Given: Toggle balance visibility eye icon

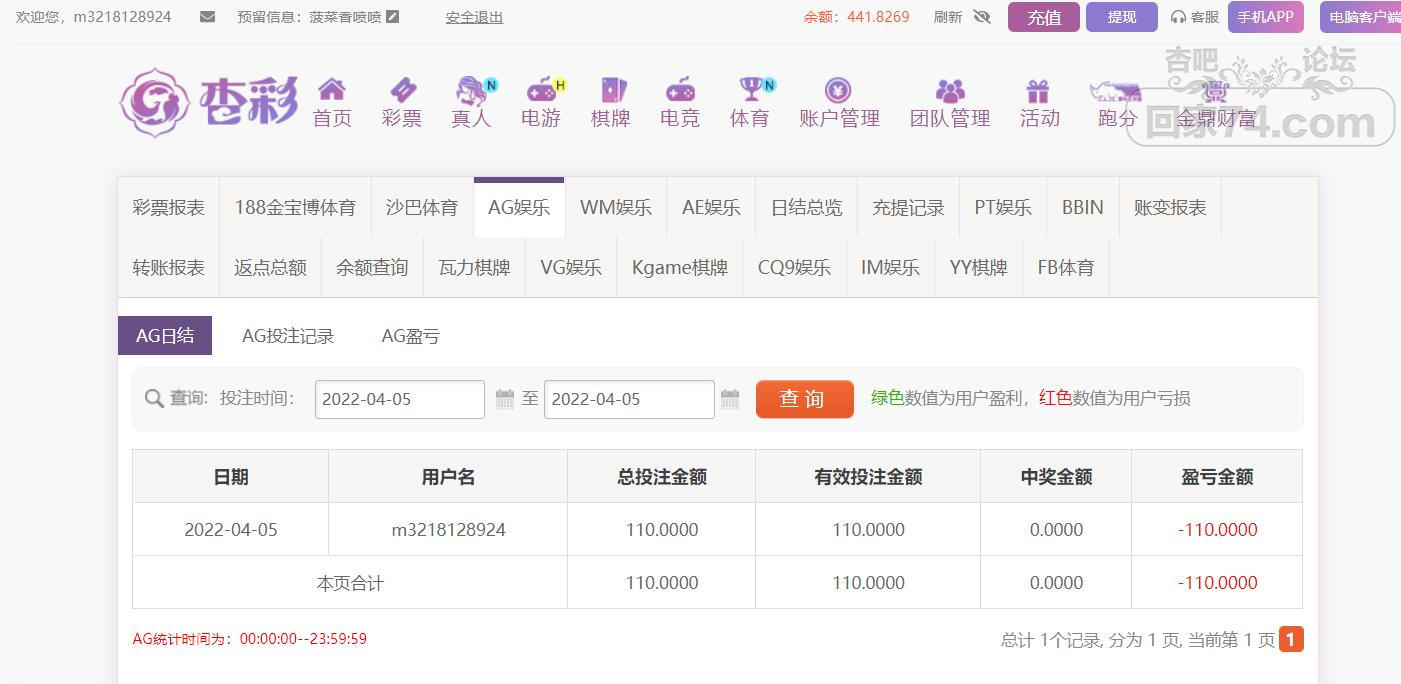Looking at the screenshot, I should (981, 17).
